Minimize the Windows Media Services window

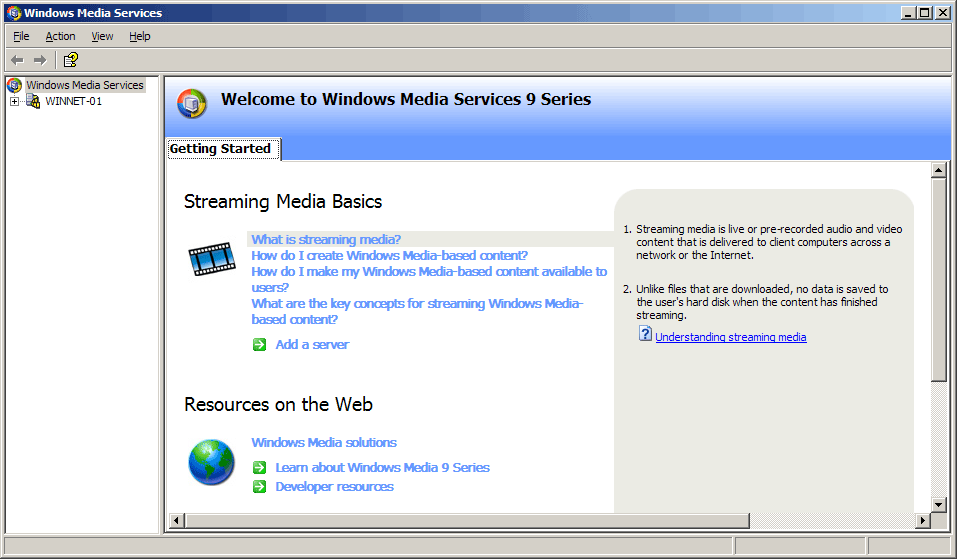pos(909,13)
